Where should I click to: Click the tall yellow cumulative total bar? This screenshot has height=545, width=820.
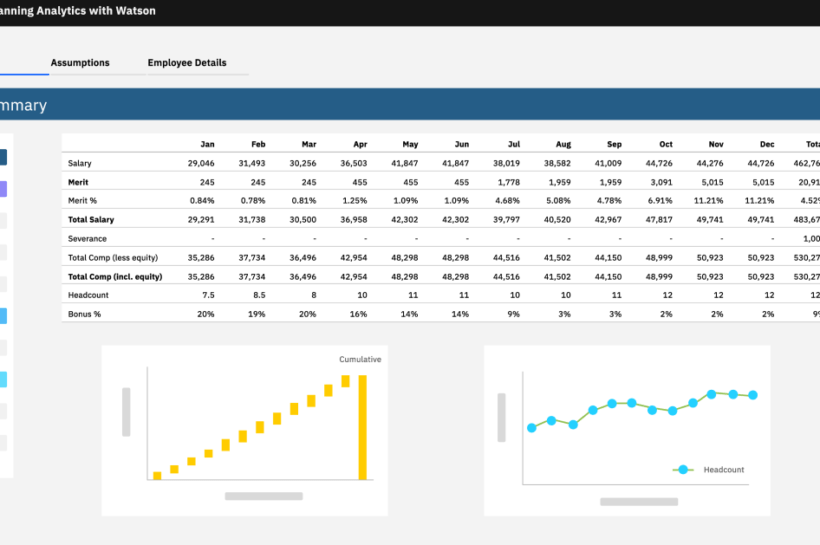point(363,427)
